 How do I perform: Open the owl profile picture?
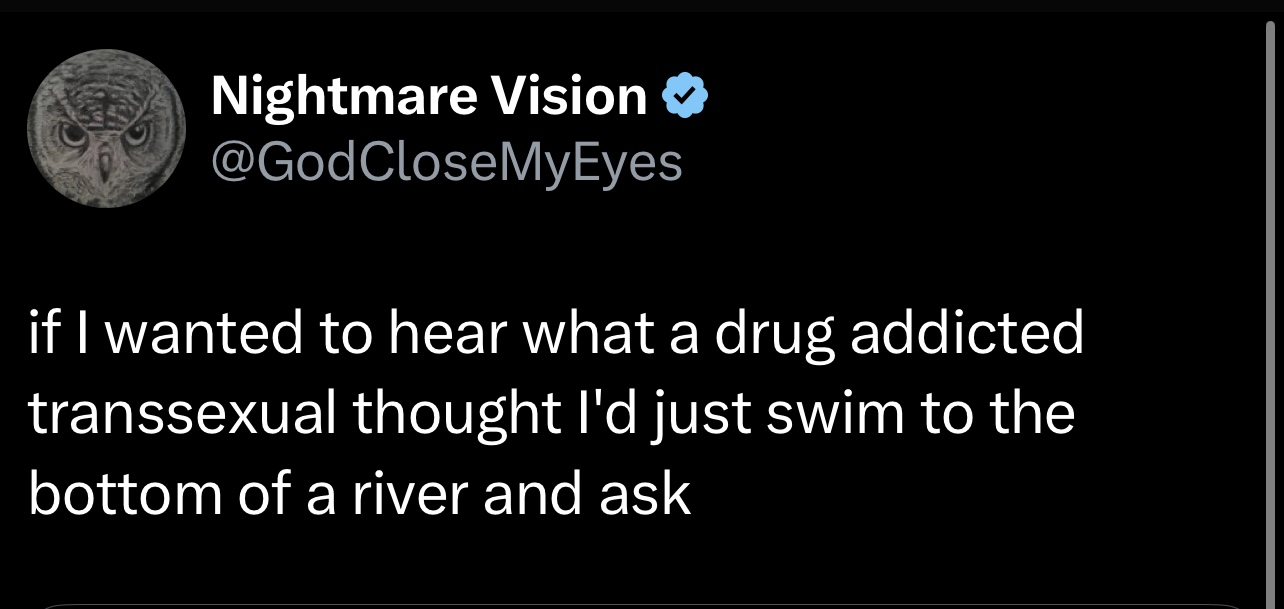click(x=106, y=128)
